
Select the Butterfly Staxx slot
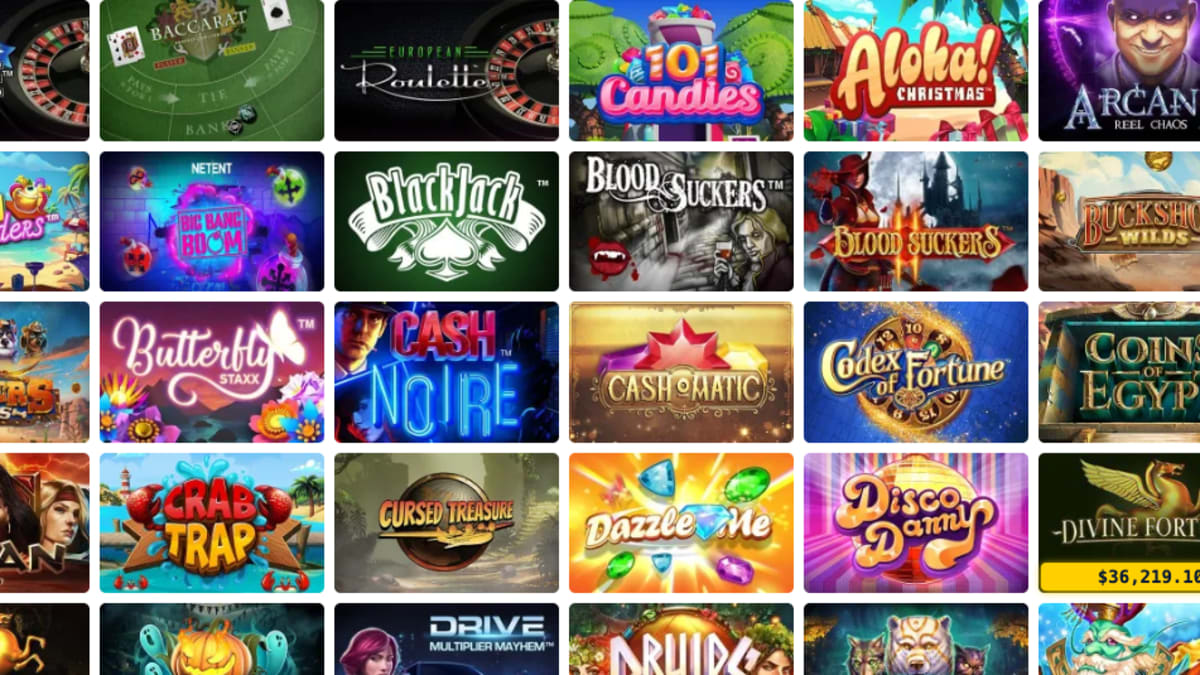coord(212,372)
